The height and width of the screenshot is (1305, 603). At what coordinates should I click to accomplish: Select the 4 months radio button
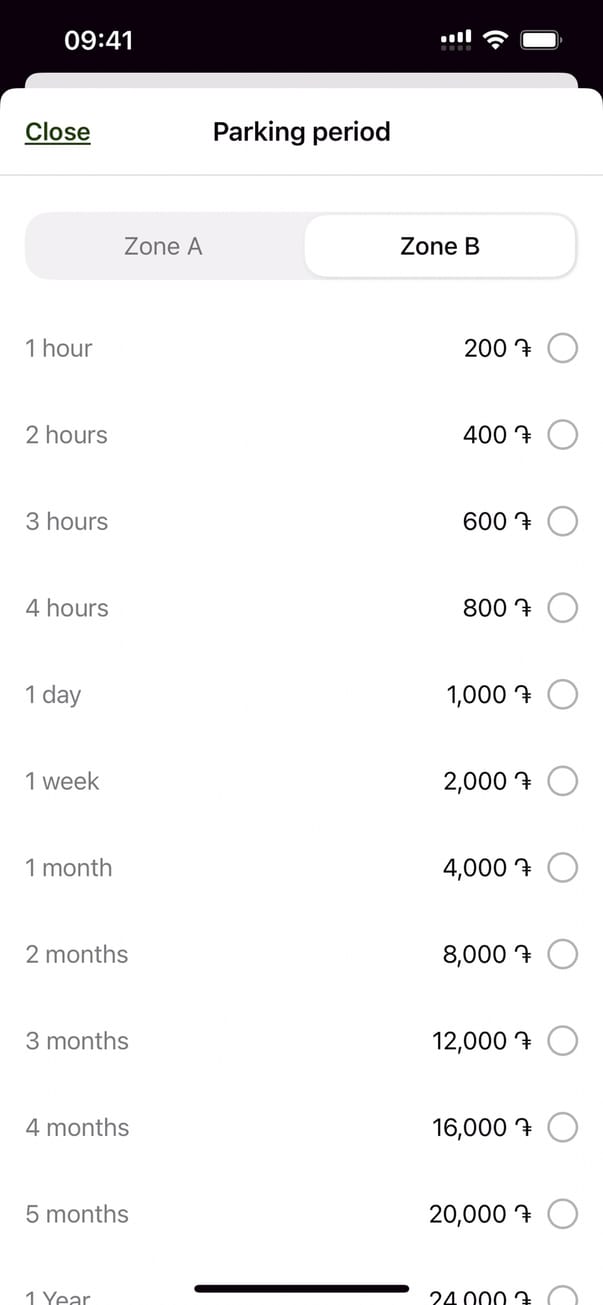(563, 1128)
